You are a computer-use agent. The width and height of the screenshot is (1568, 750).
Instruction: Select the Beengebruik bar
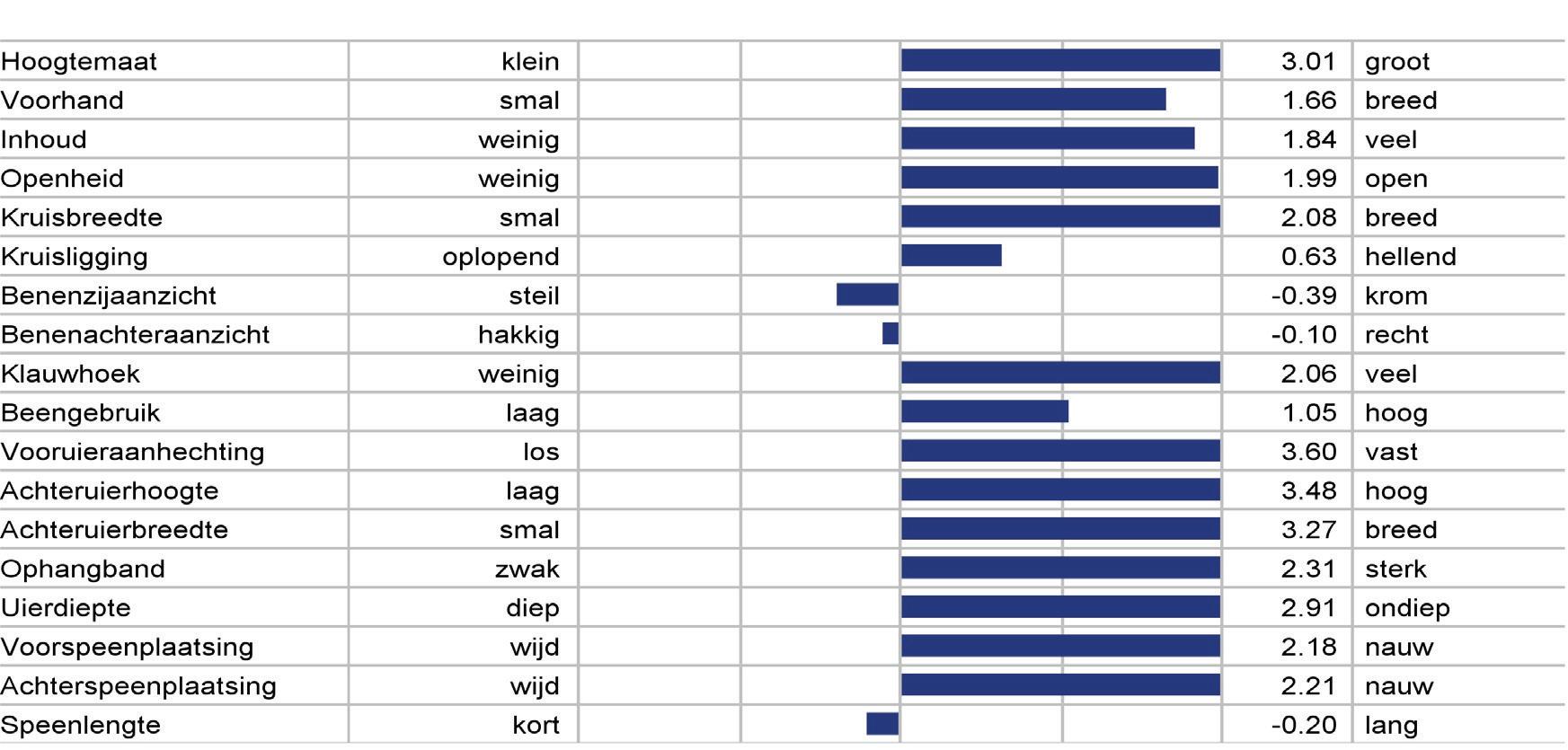[x=985, y=411]
